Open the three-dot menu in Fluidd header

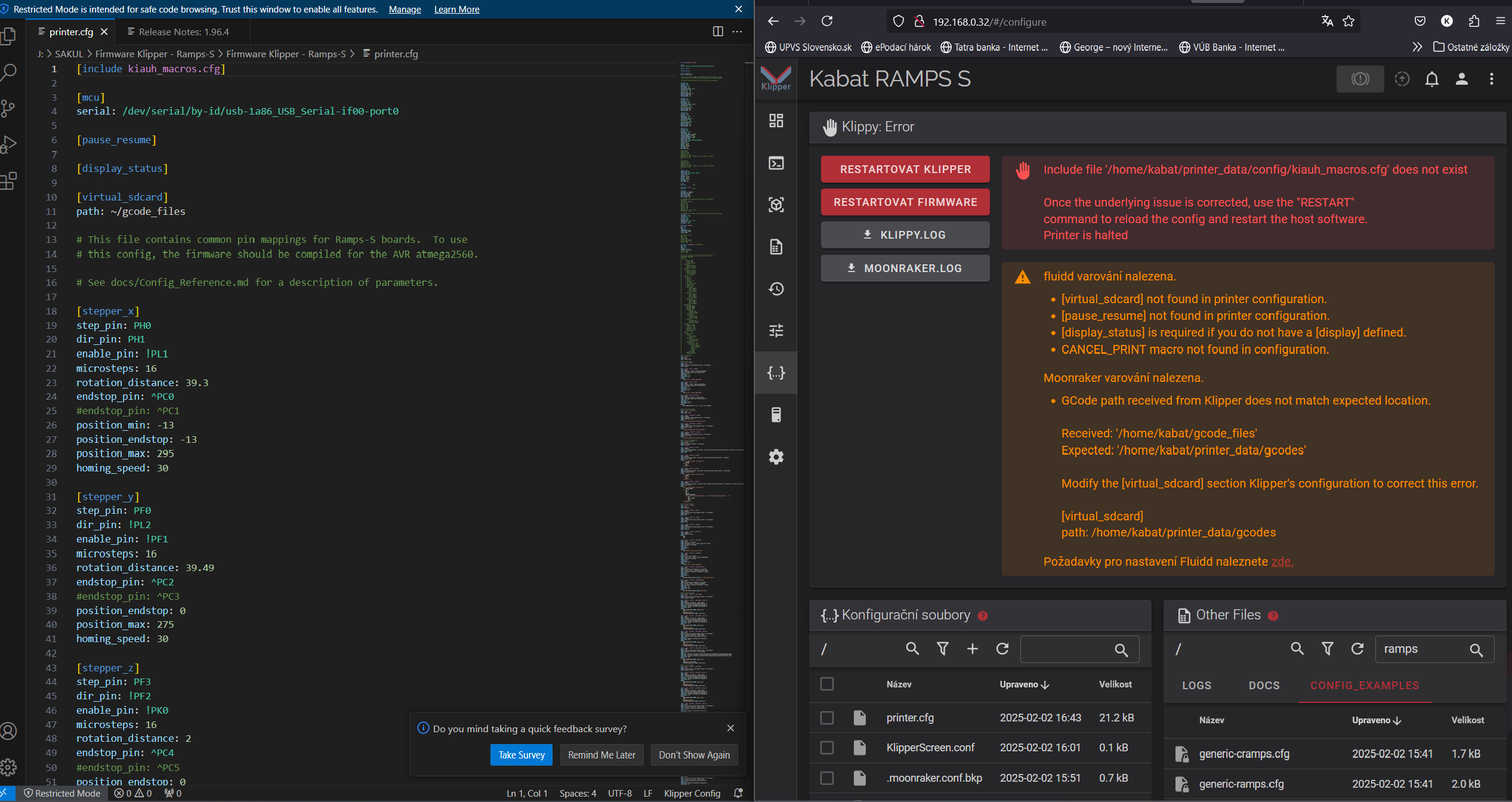[x=1491, y=79]
